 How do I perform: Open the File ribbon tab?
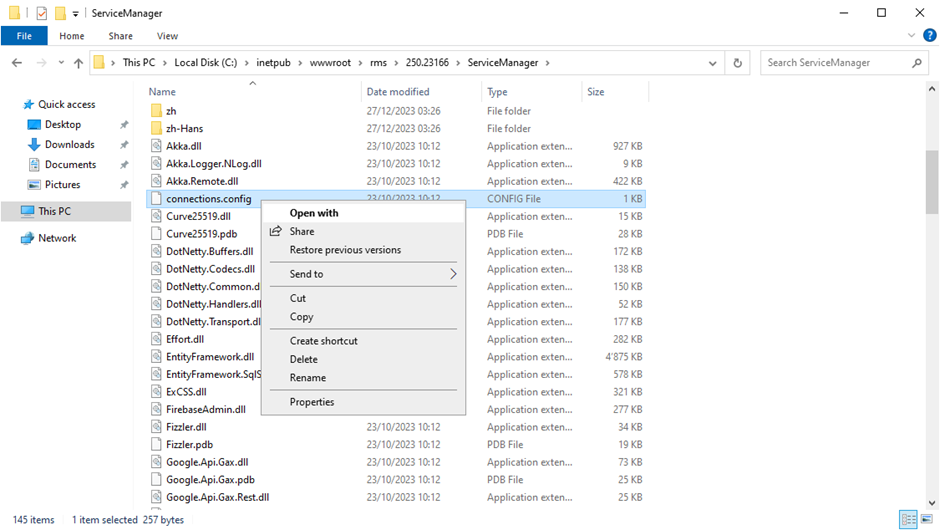coord(24,36)
